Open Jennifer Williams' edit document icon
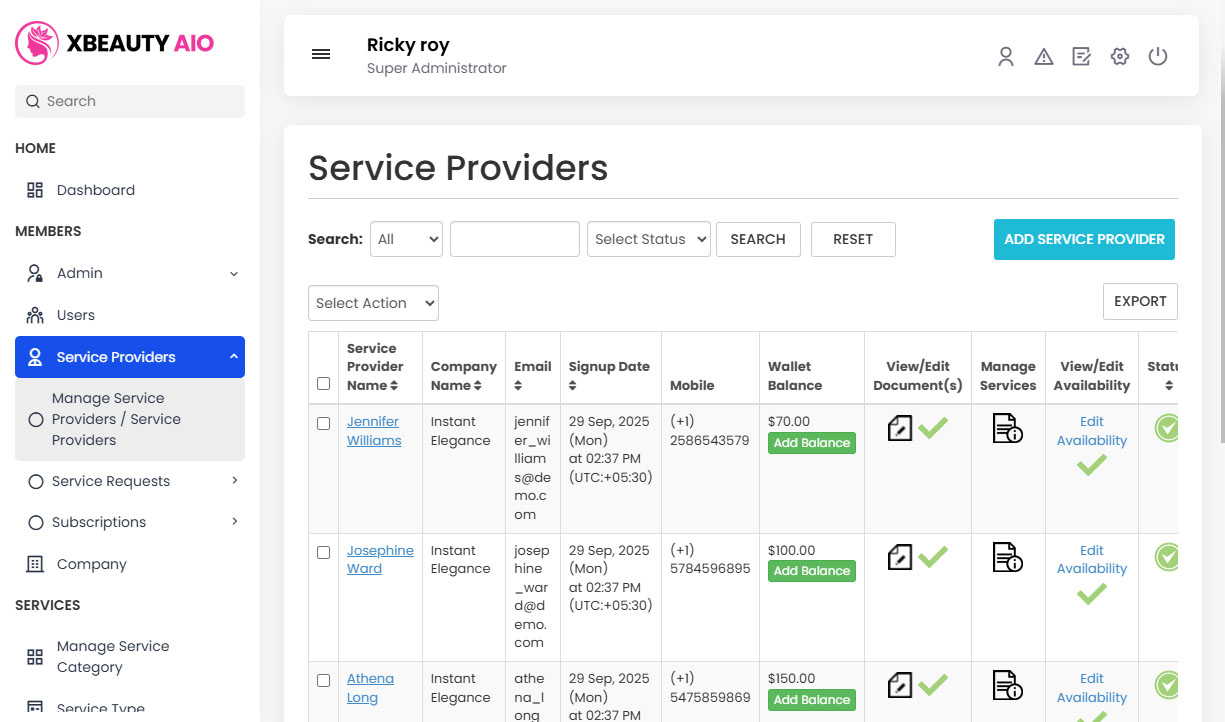The width and height of the screenshot is (1225, 722). pyautogui.click(x=900, y=429)
